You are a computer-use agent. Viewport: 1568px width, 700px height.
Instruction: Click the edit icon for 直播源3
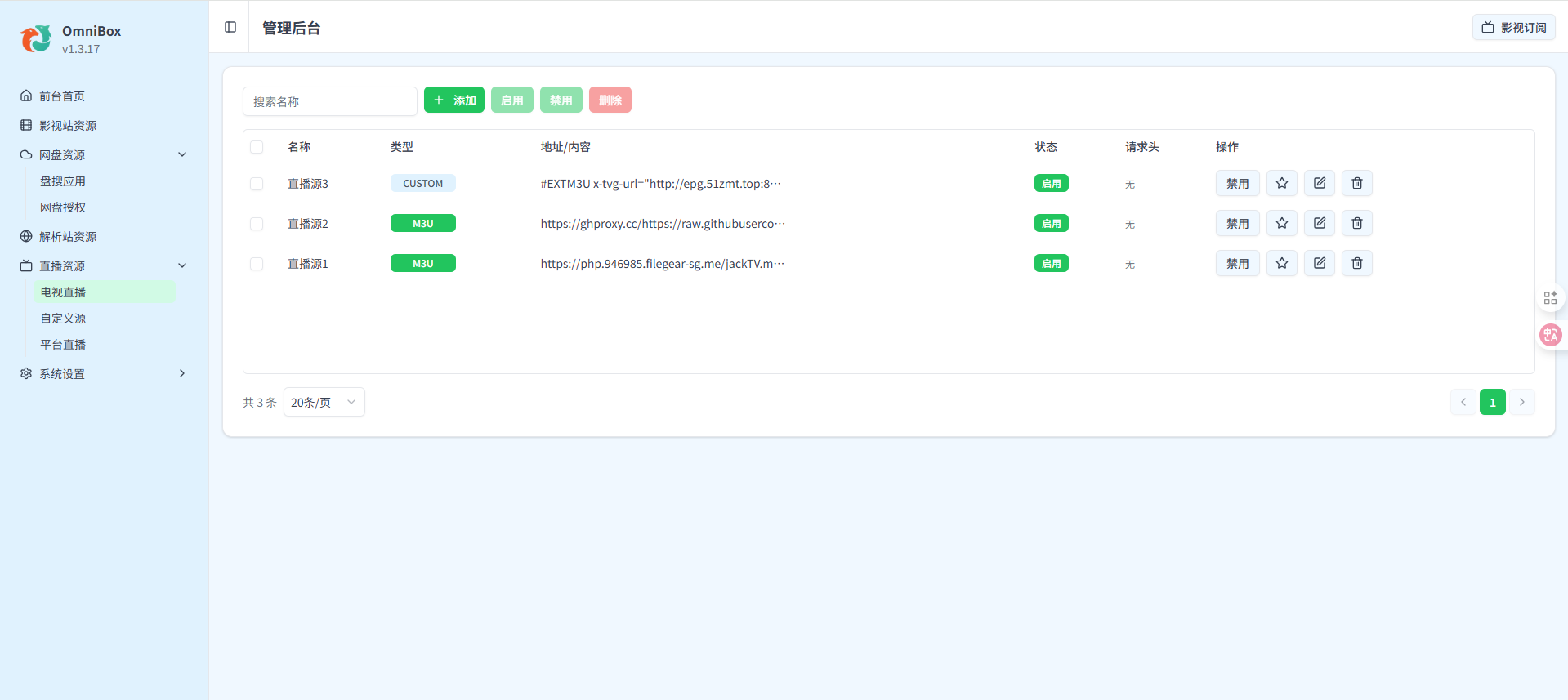pyautogui.click(x=1319, y=183)
